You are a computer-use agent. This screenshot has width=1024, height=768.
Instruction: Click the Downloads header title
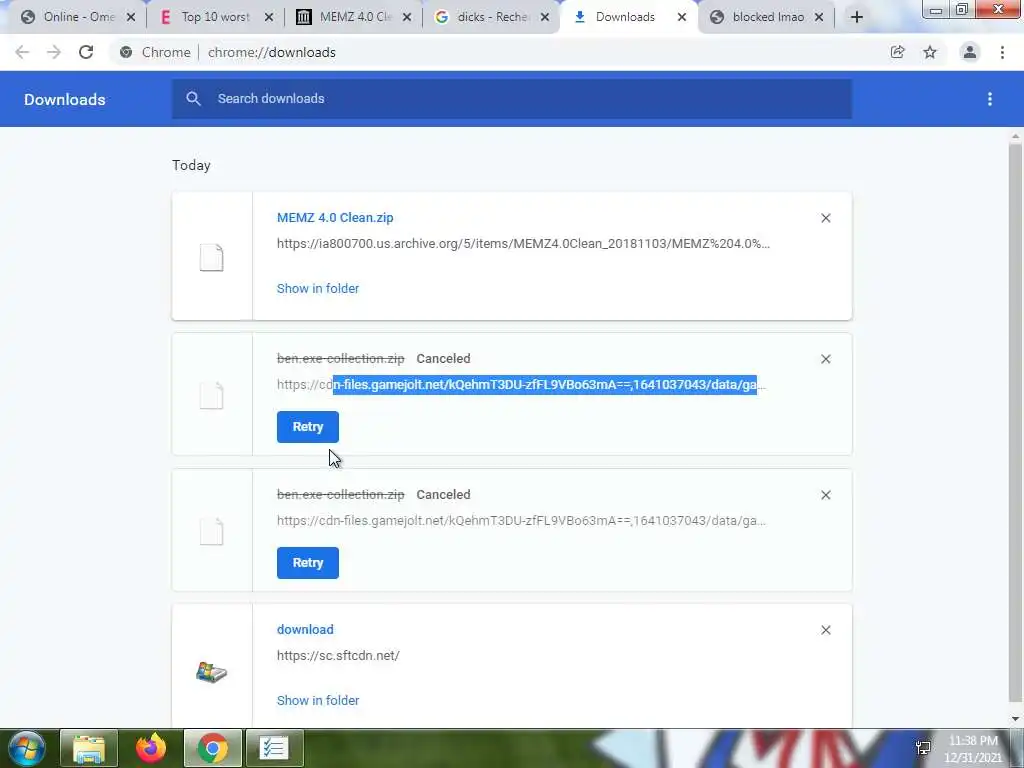coord(65,99)
